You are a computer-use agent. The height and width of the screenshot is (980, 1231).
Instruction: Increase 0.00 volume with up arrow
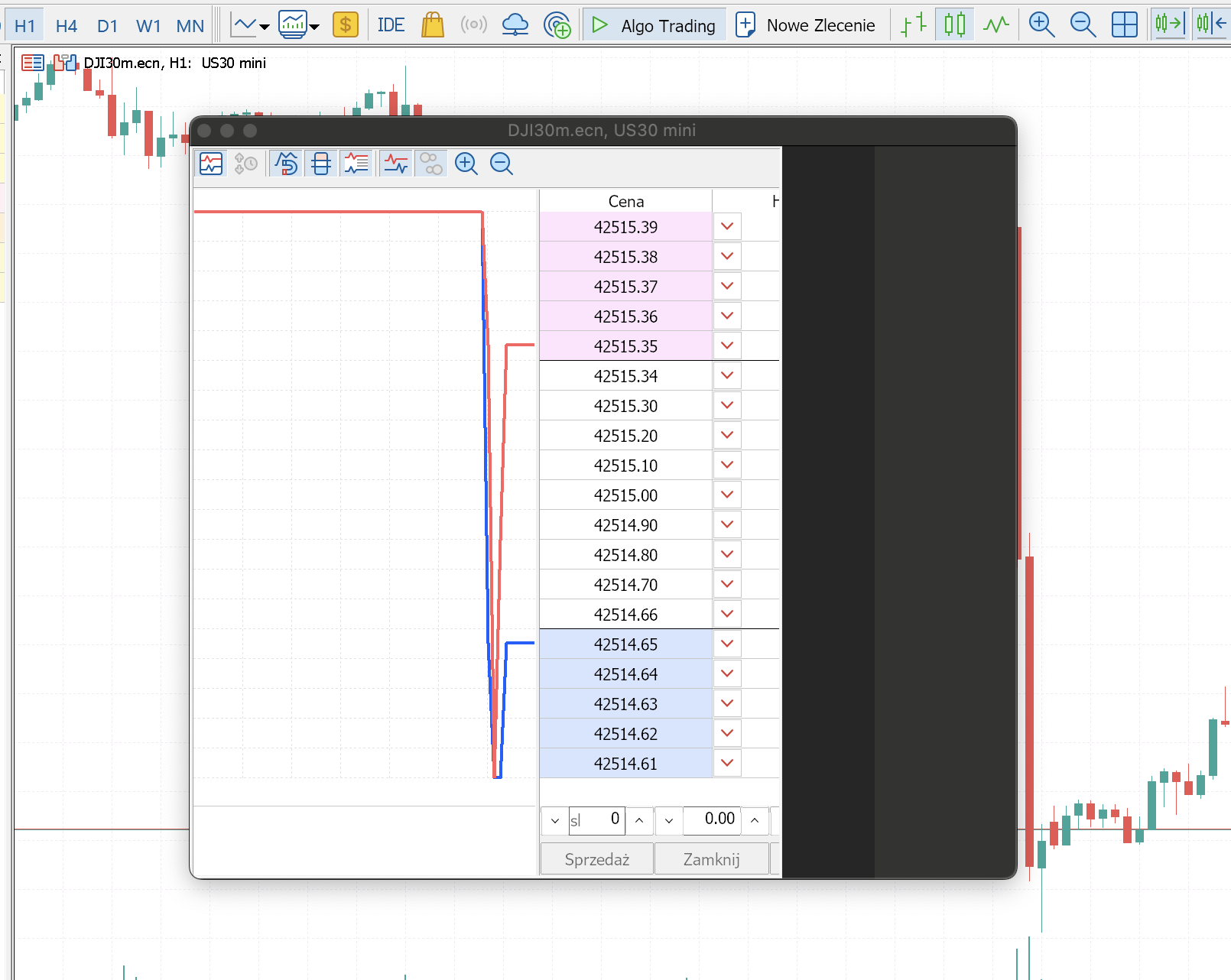pos(755,821)
